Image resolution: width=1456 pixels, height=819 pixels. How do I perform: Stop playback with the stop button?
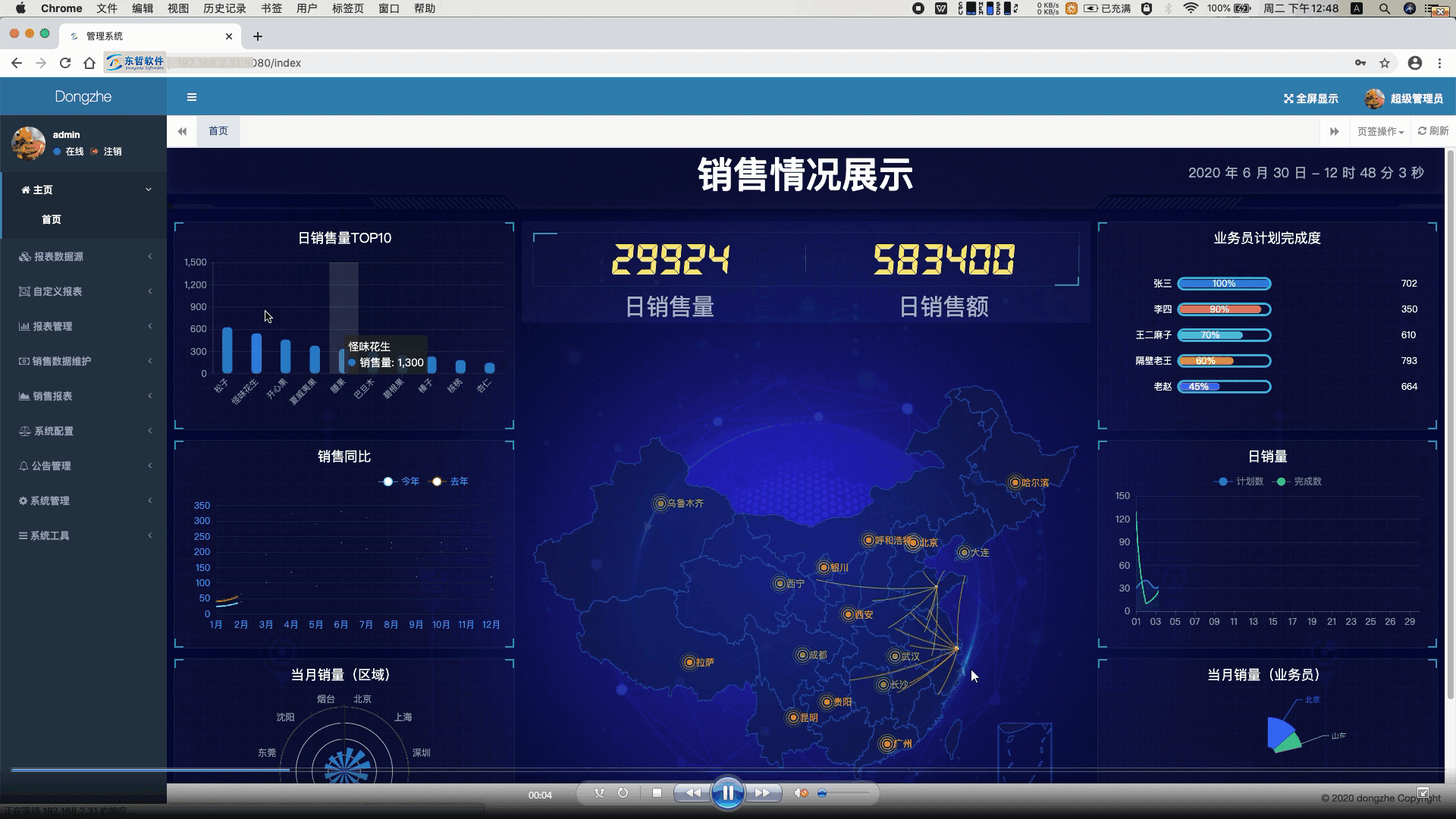pyautogui.click(x=657, y=793)
